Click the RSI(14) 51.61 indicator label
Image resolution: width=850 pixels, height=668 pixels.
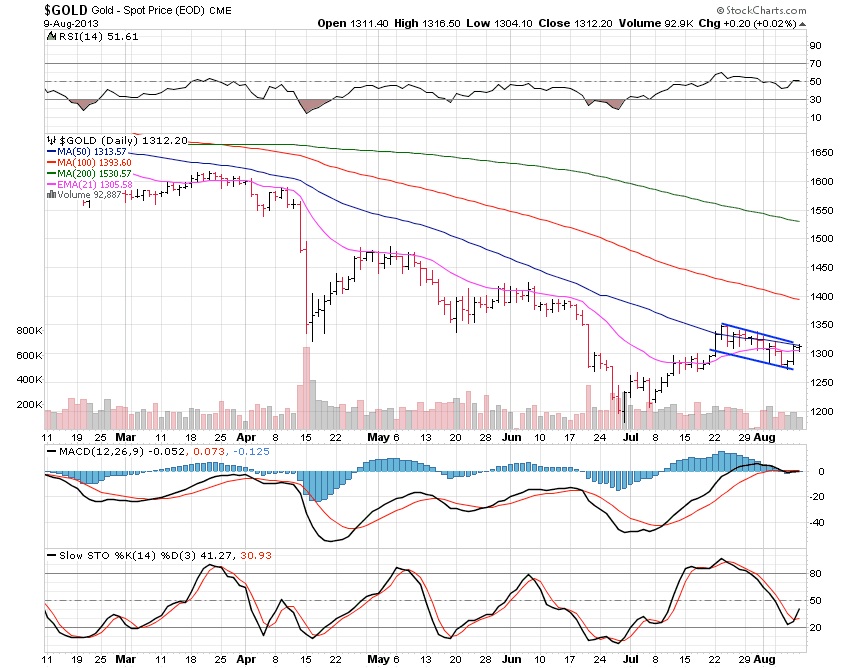click(x=98, y=36)
